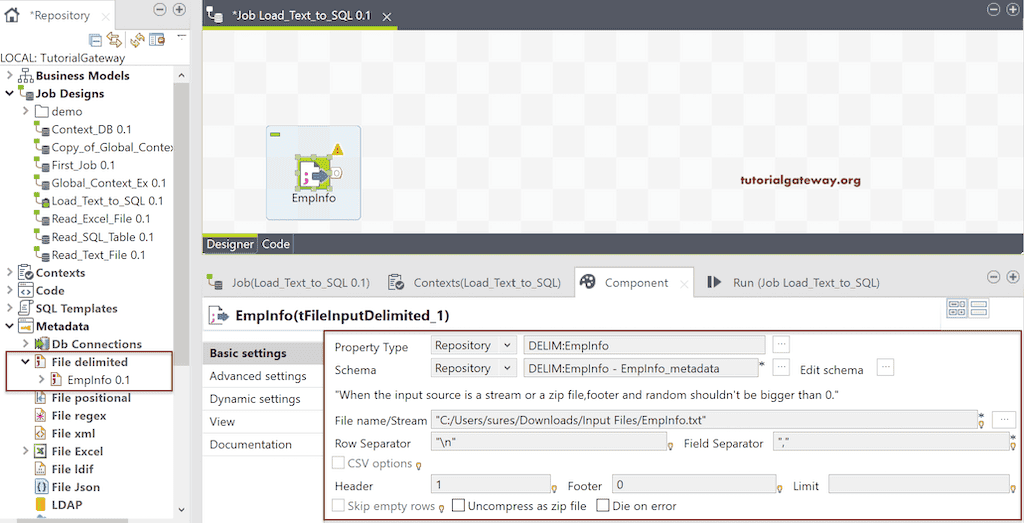Click the File regex icon
This screenshot has width=1024, height=523.
click(41, 416)
